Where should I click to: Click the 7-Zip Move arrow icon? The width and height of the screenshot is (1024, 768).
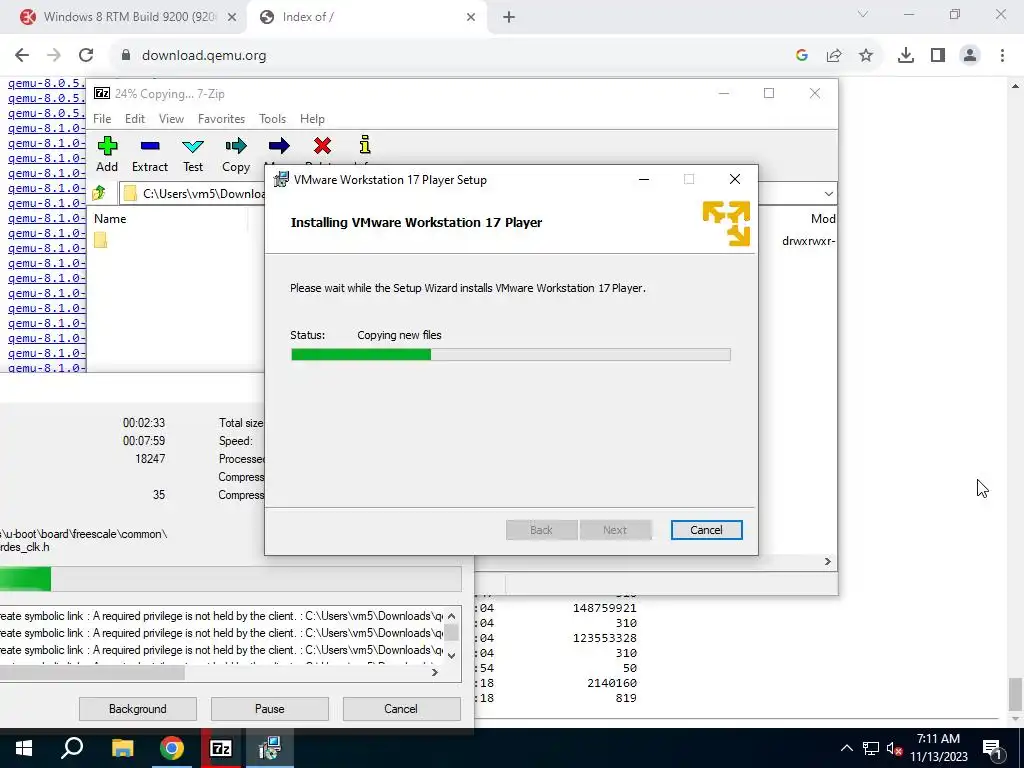tap(279, 146)
